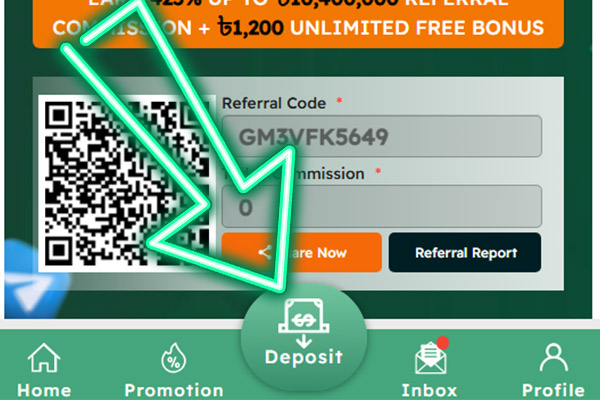Viewport: 600px width, 400px height.
Task: Open the Referral Report button
Action: pos(465,252)
